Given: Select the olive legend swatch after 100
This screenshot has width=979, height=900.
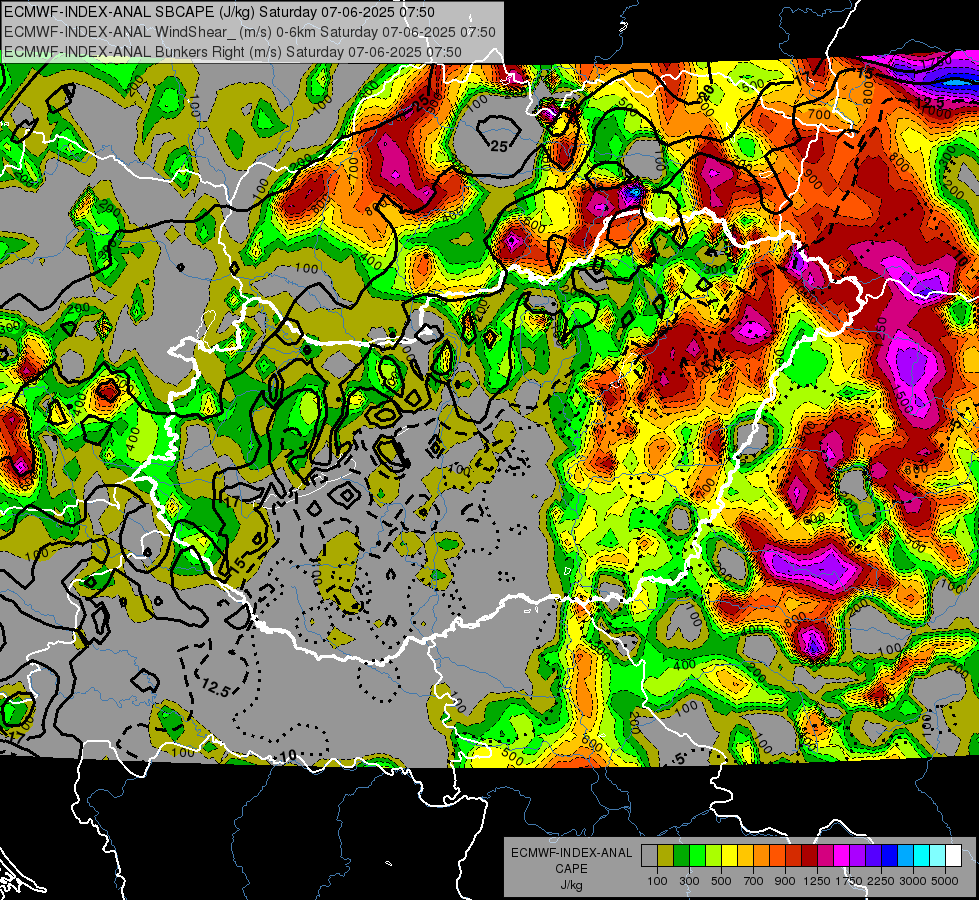Looking at the screenshot, I should pyautogui.click(x=666, y=856).
